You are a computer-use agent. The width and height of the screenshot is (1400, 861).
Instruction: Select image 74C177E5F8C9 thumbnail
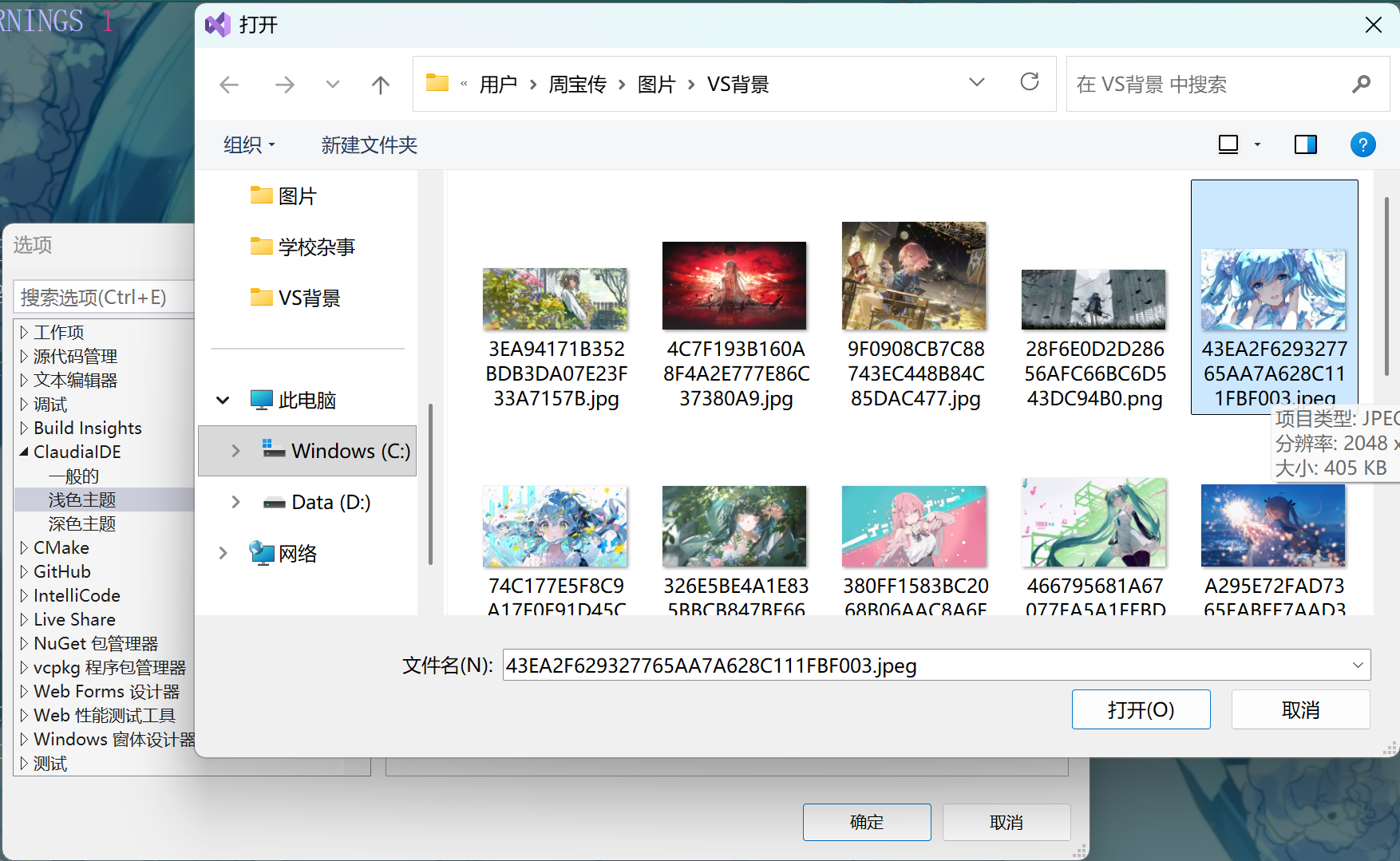point(556,527)
